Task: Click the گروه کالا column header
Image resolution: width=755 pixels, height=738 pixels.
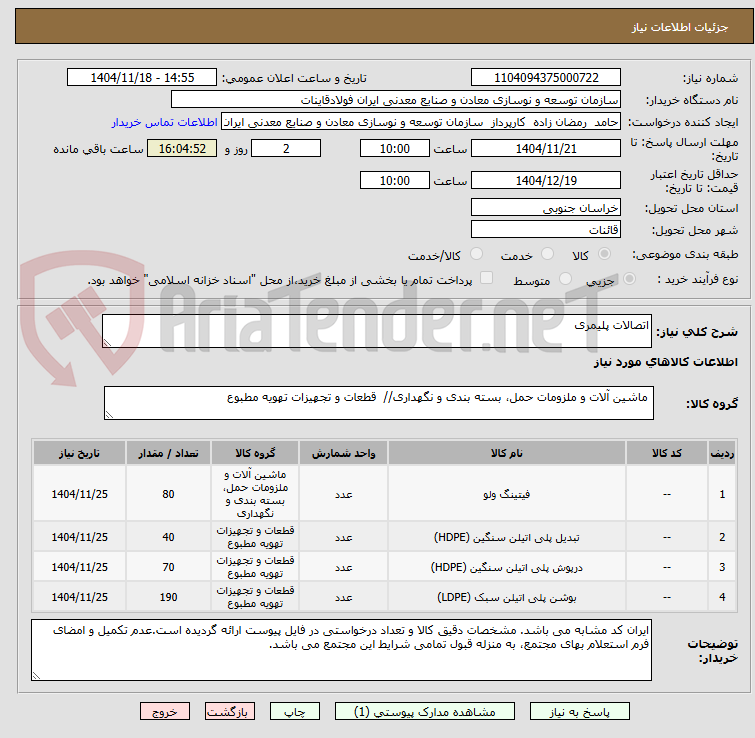Action: pyautogui.click(x=255, y=453)
